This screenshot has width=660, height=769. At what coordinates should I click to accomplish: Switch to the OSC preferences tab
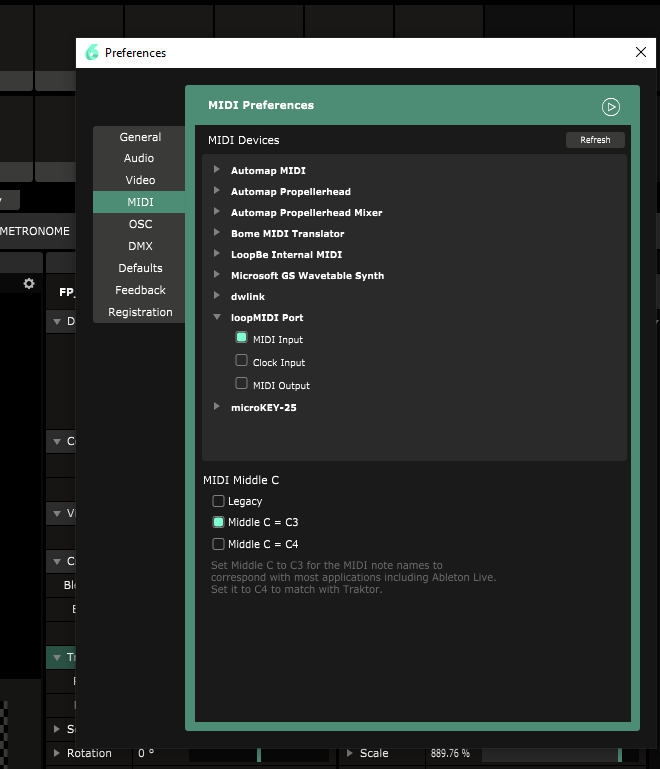(x=140, y=224)
